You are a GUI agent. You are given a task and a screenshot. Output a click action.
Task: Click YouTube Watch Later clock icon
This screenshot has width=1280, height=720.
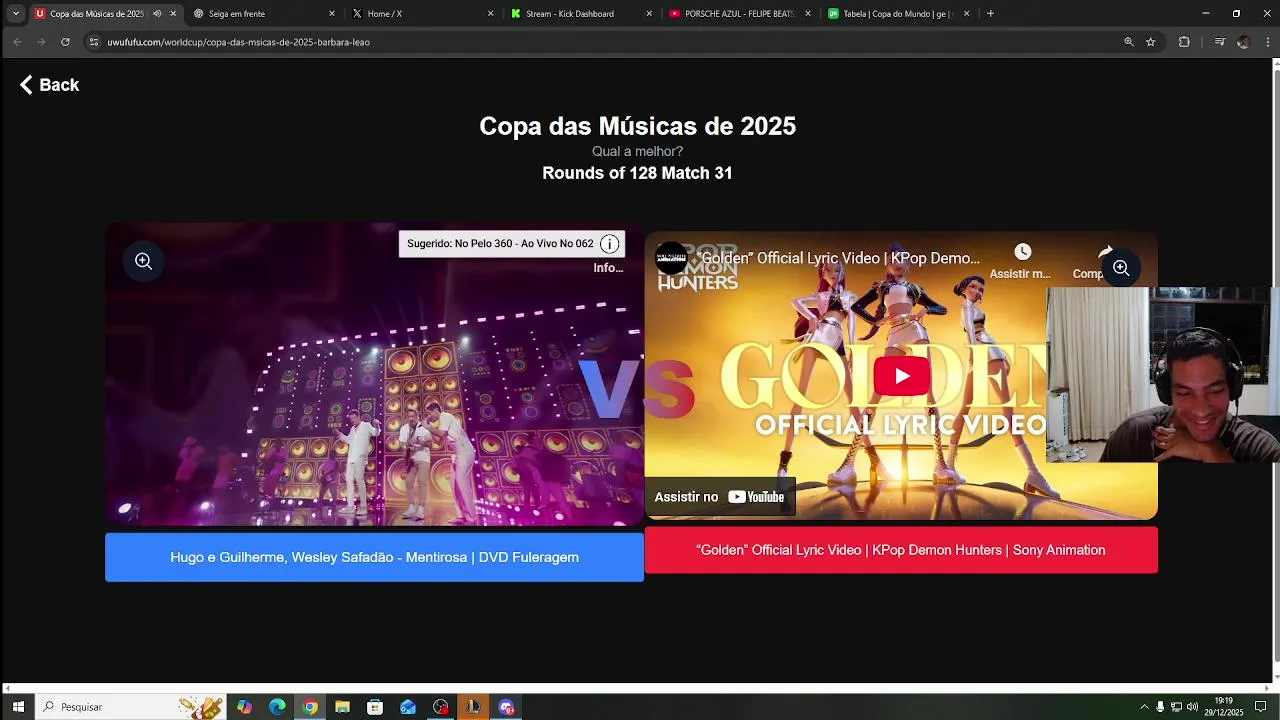[x=1022, y=252]
